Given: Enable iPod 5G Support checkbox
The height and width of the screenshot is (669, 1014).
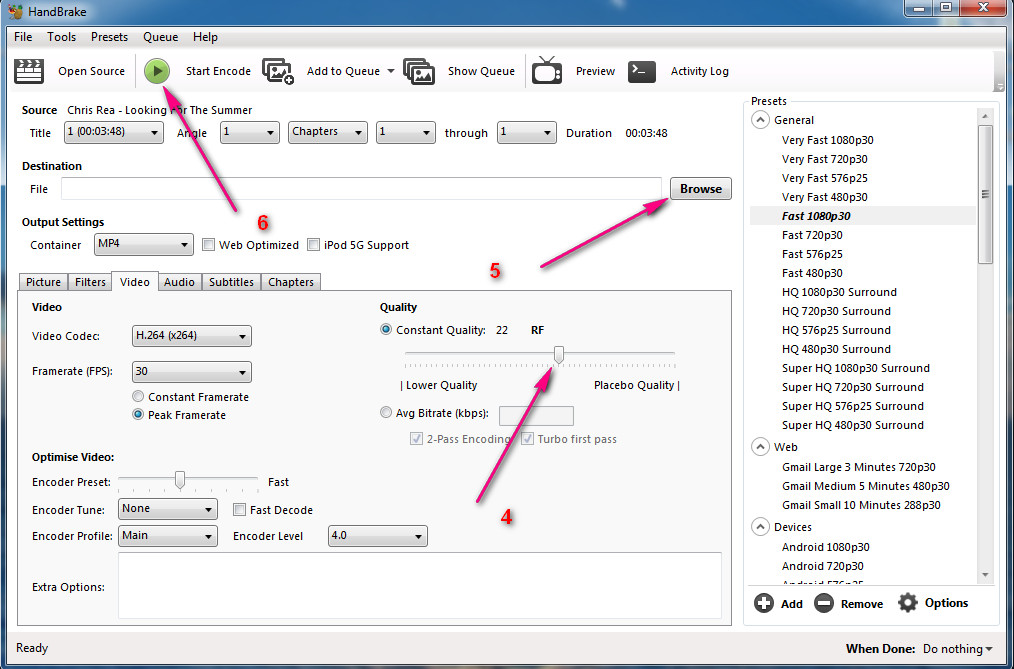Looking at the screenshot, I should click(314, 244).
